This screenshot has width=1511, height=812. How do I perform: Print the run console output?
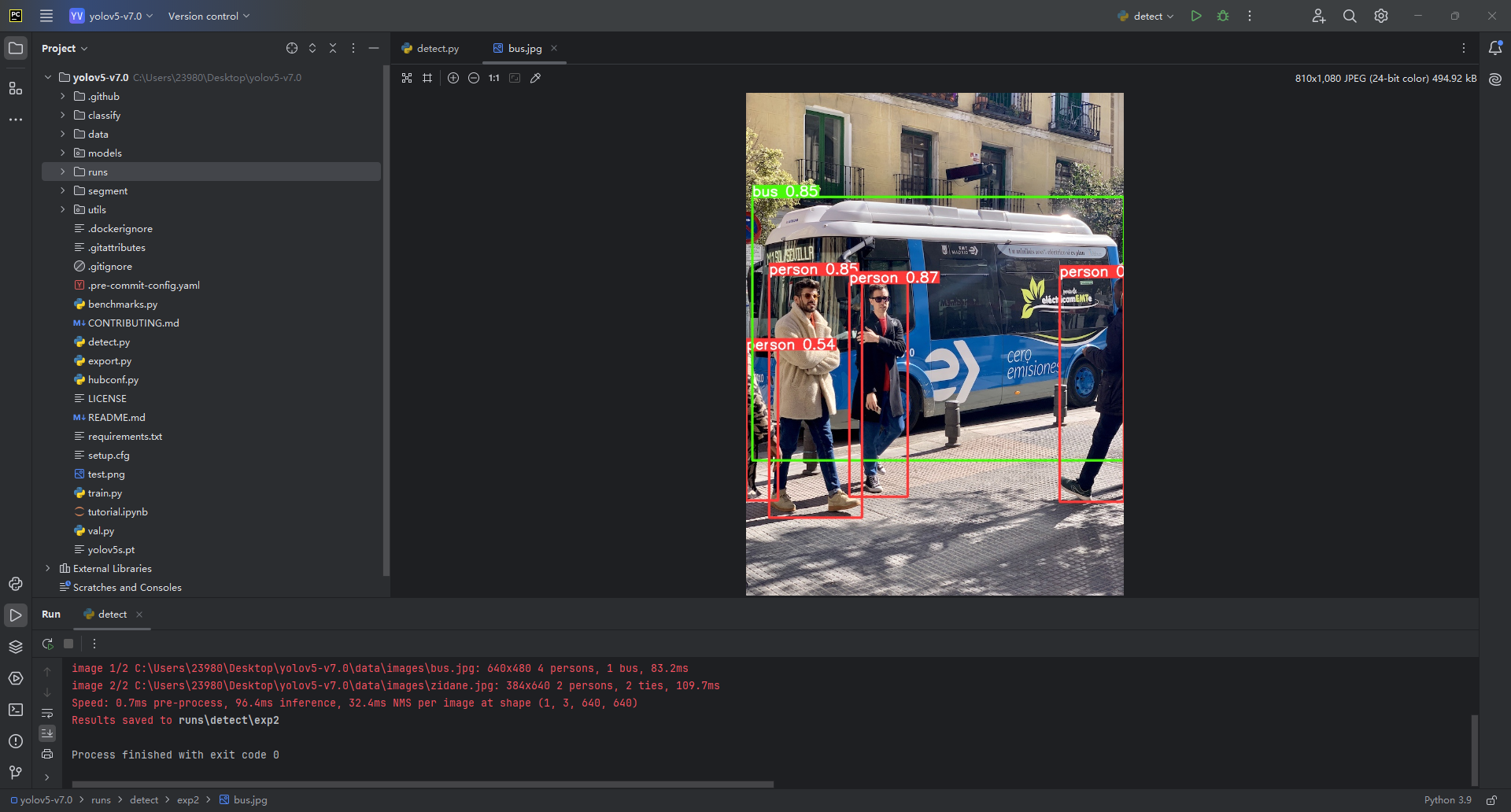(x=47, y=754)
